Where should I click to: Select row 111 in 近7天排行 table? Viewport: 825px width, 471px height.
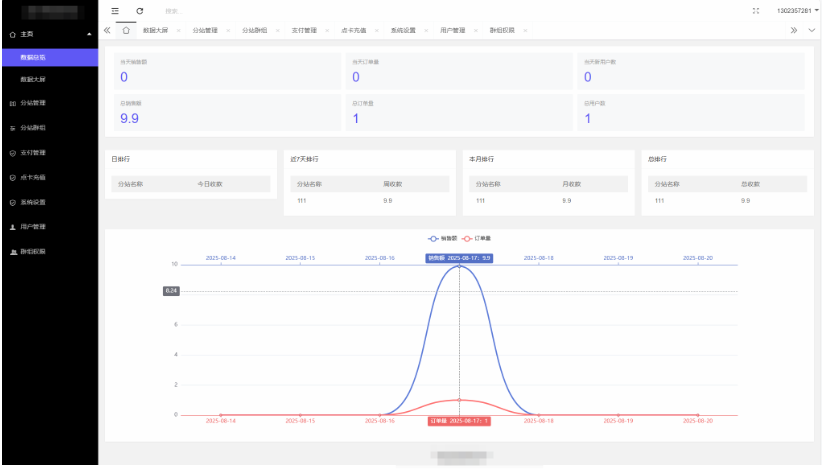(370, 201)
